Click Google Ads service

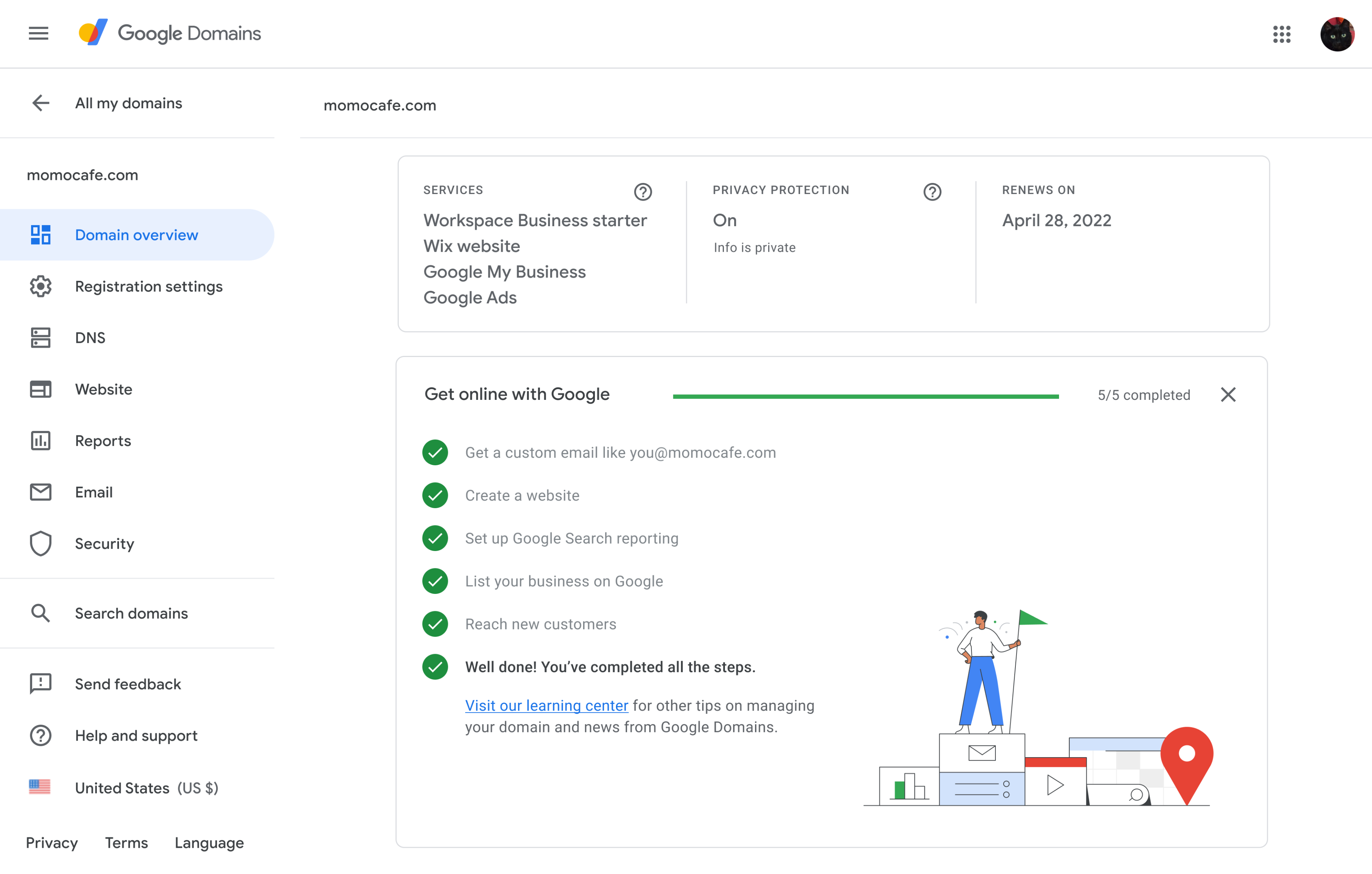pyautogui.click(x=470, y=297)
